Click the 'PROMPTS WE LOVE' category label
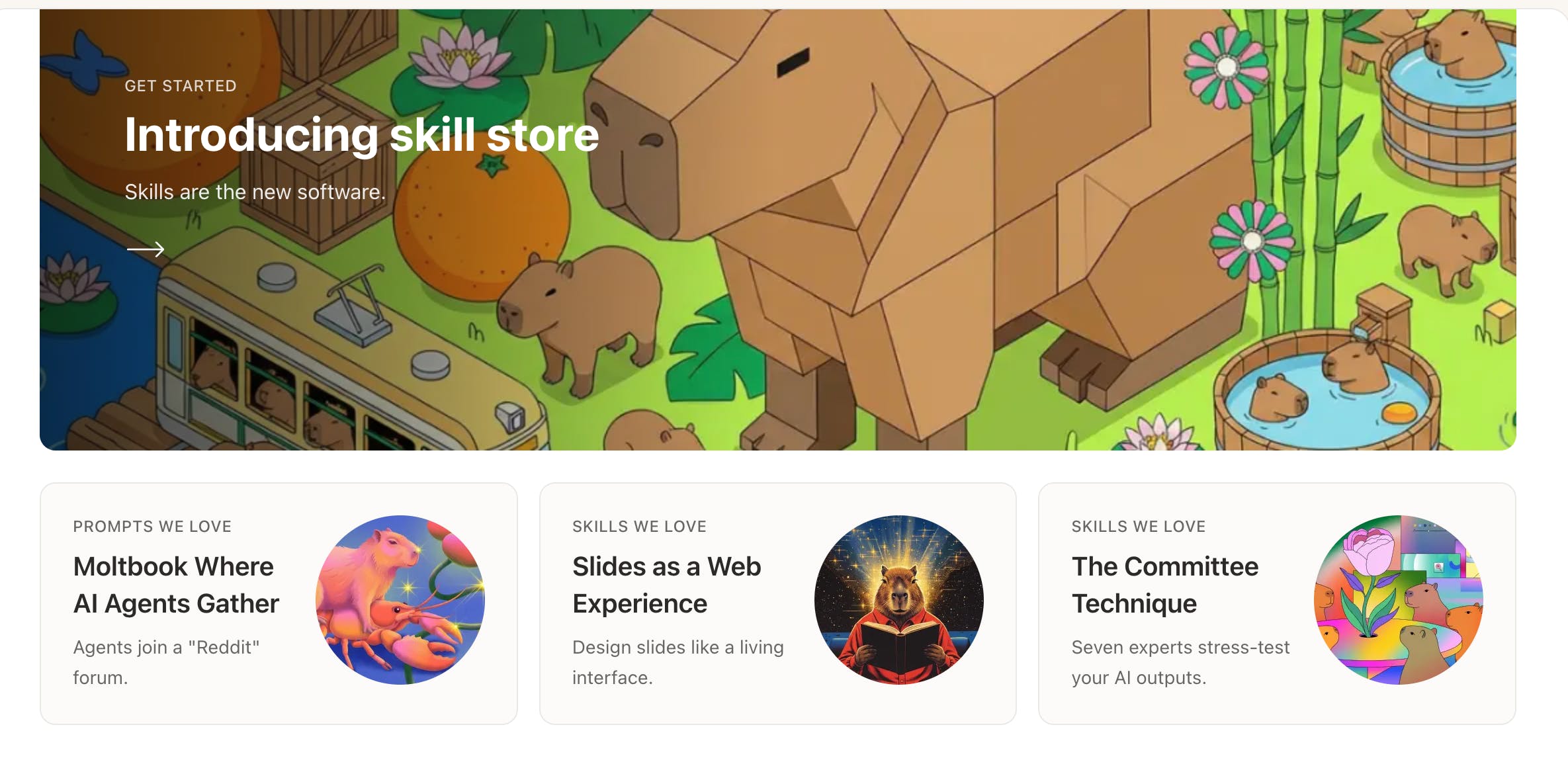The image size is (1568, 774). pos(152,527)
